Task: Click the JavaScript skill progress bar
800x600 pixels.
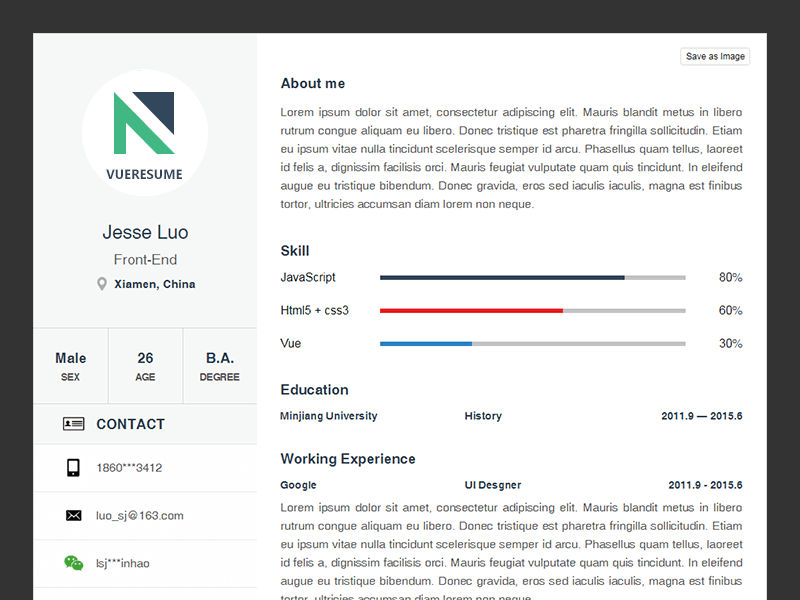Action: pyautogui.click(x=500, y=277)
